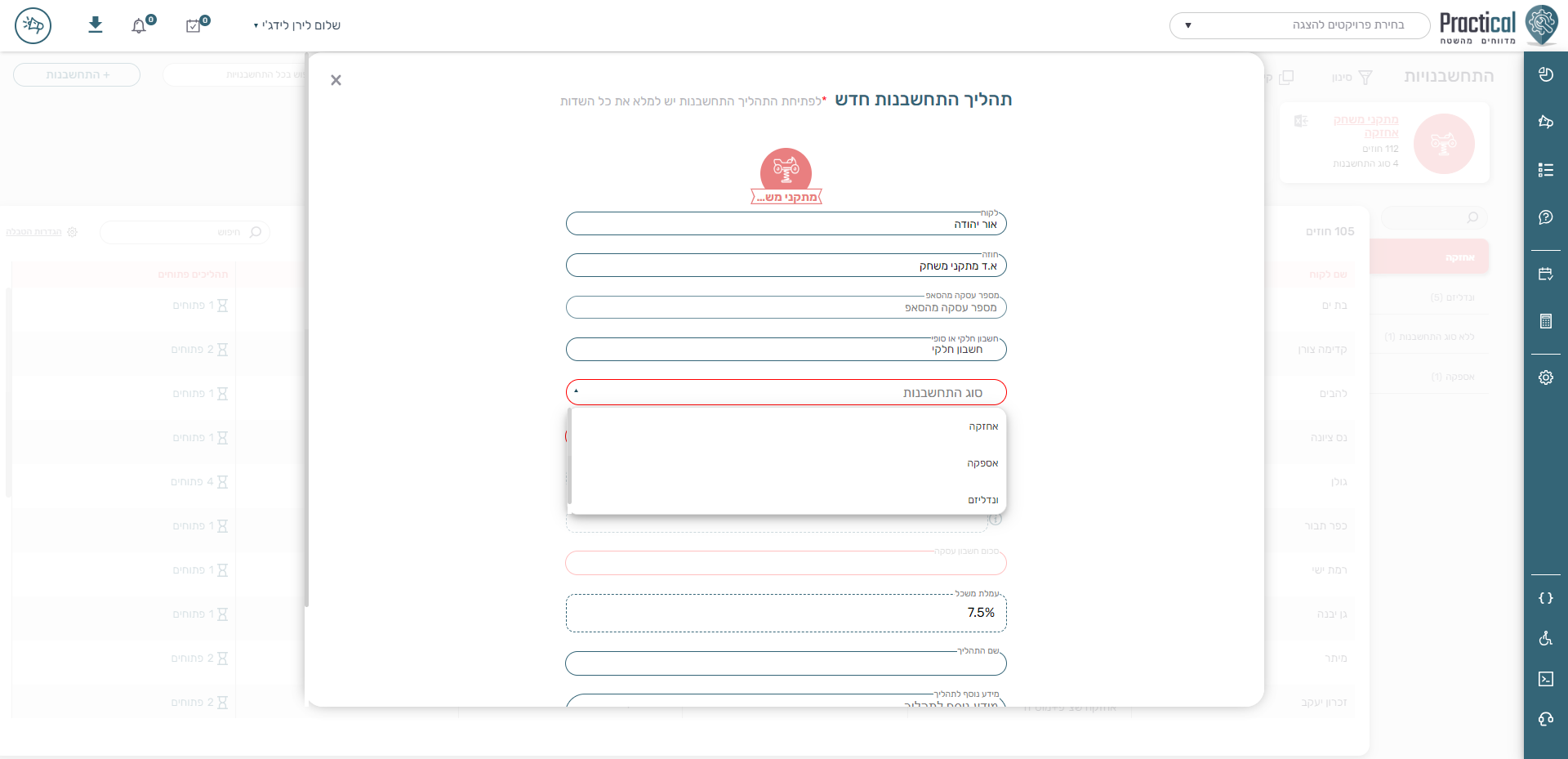Close the new process dialog
1568x759 pixels.
[x=336, y=80]
